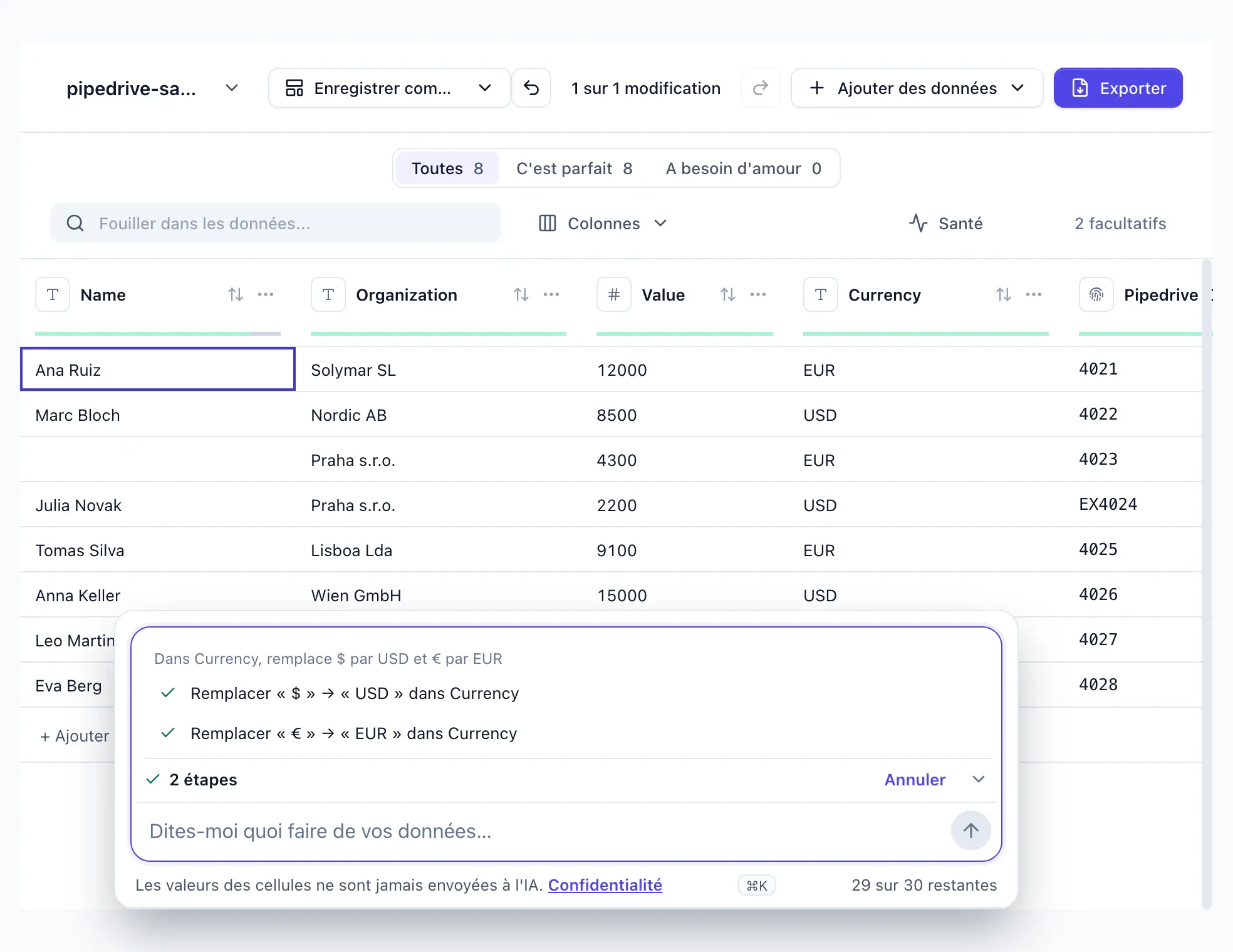Collapse the 2 étapes chevron
The image size is (1233, 952).
(x=979, y=779)
